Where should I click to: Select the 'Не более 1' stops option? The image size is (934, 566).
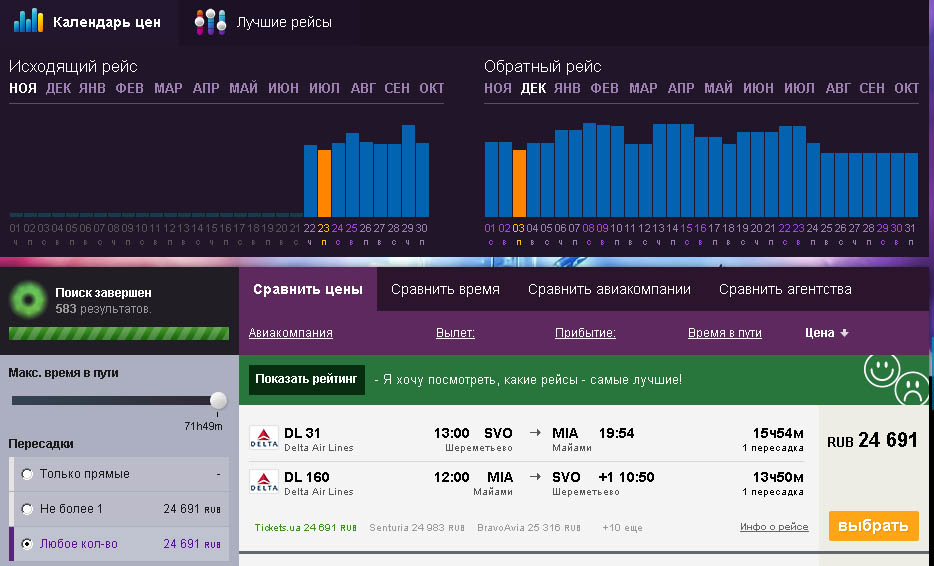tap(26, 509)
